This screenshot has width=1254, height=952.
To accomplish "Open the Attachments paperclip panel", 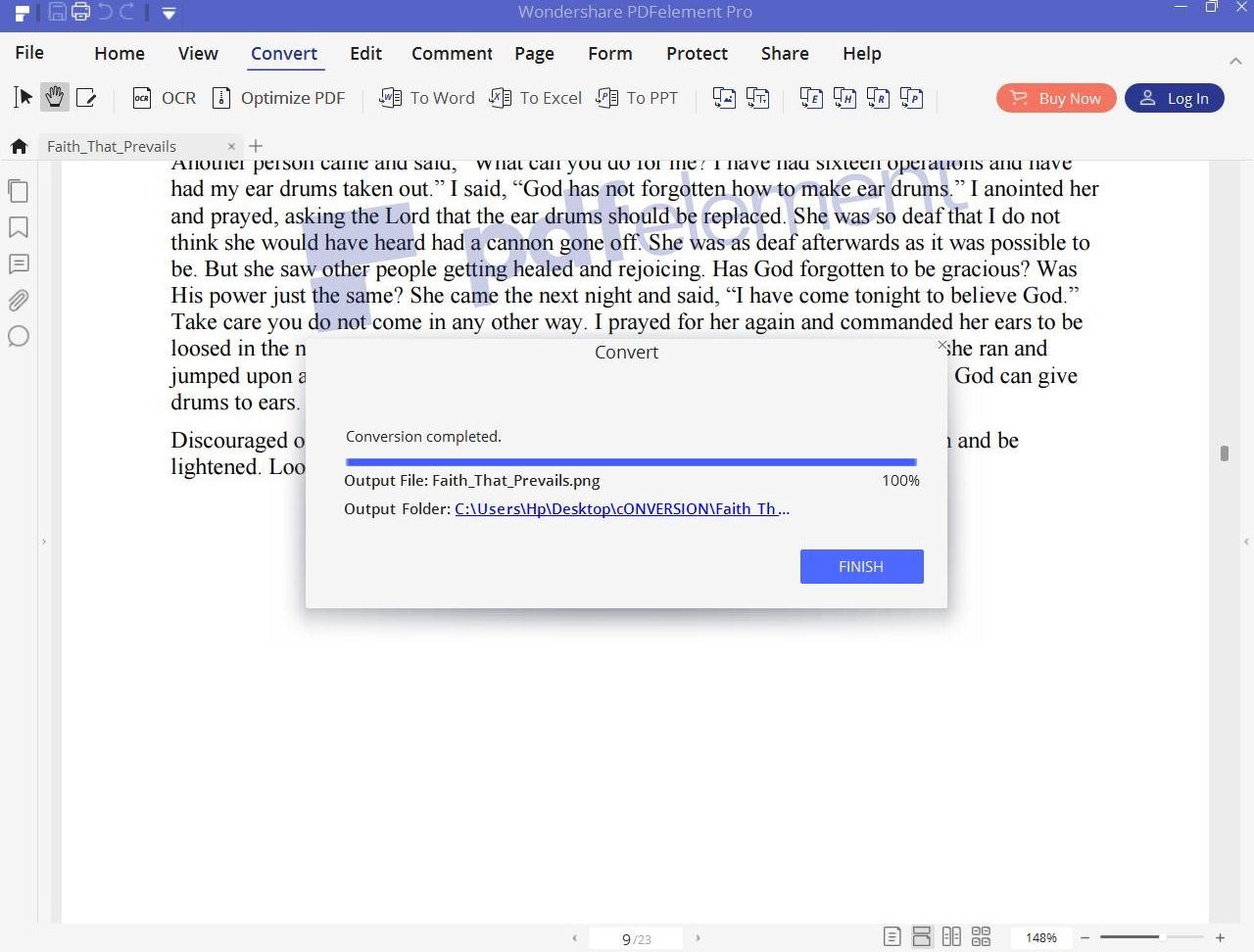I will point(18,300).
